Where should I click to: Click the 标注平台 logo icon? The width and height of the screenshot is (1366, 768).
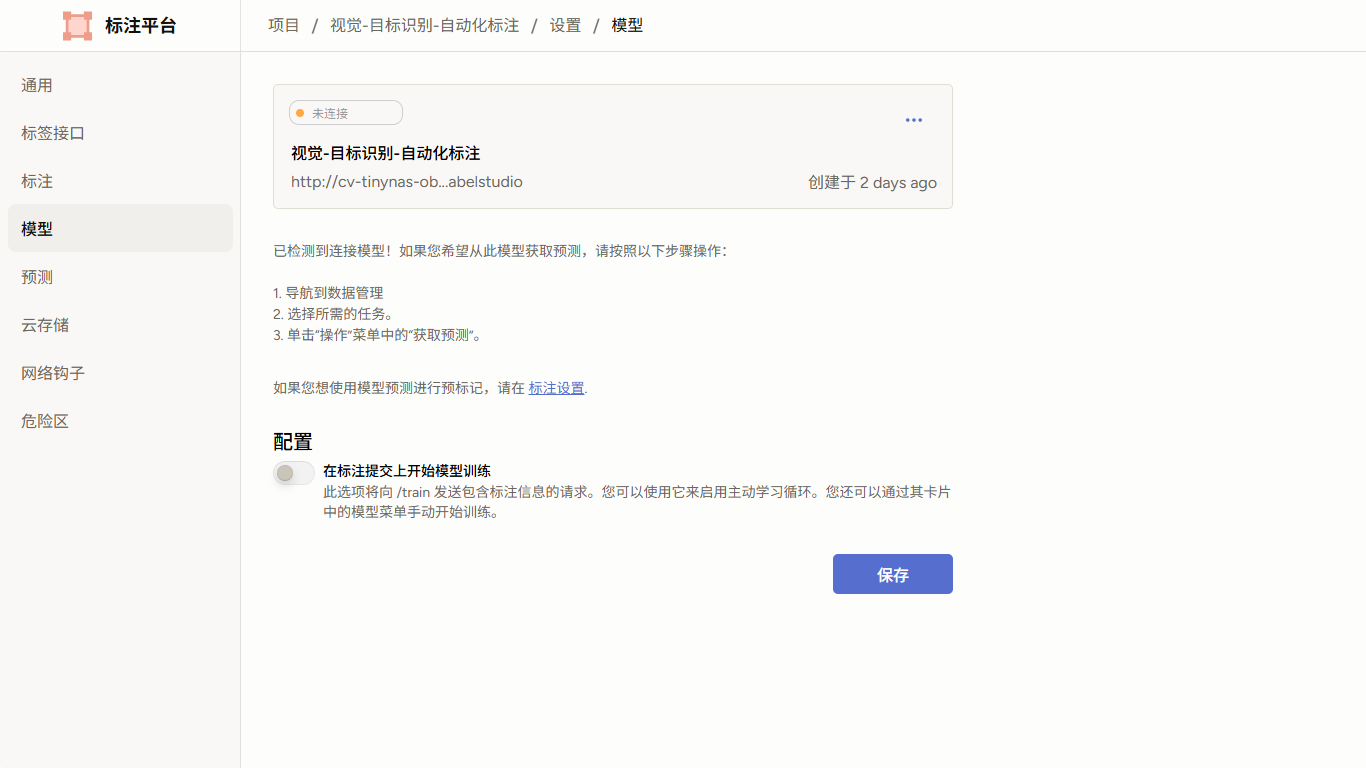[x=77, y=26]
